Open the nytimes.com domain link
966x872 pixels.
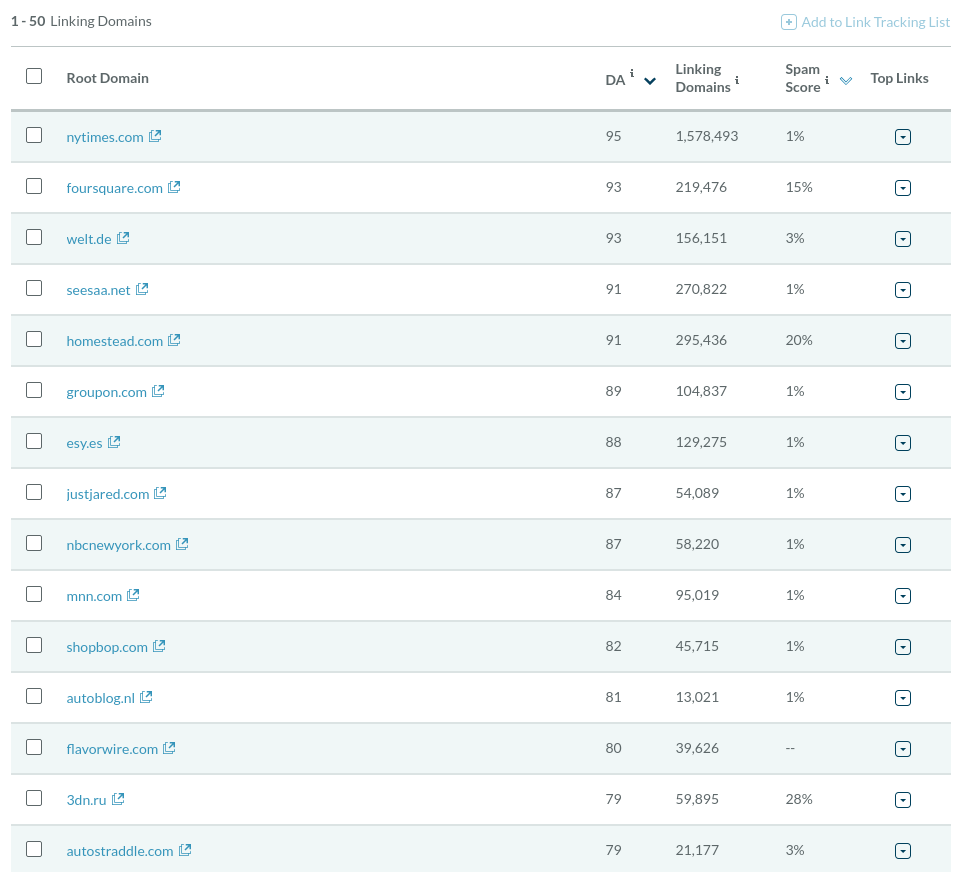point(105,137)
